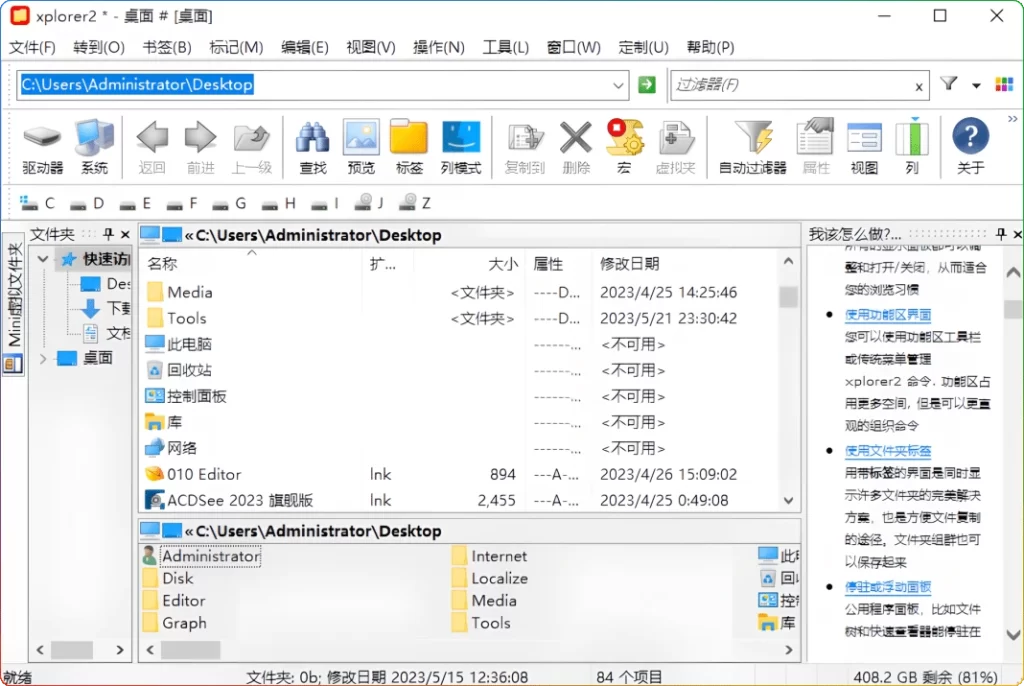This screenshot has width=1024, height=686.
Task: Pin the 文件夹 folder tree panel
Action: coord(108,234)
